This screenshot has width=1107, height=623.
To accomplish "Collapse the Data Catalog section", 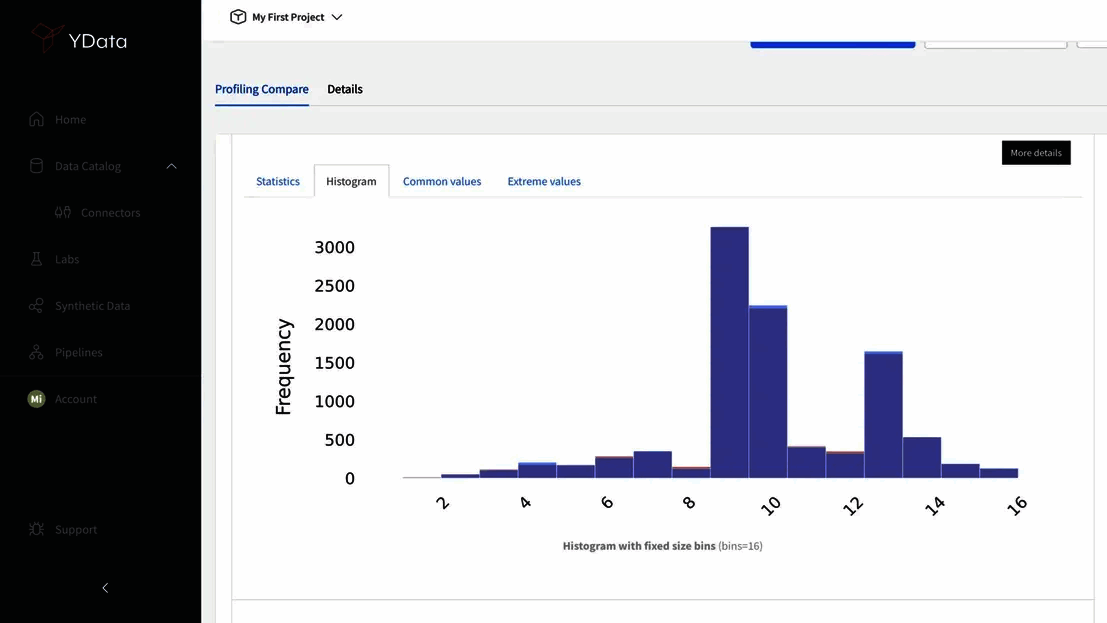I will 171,166.
